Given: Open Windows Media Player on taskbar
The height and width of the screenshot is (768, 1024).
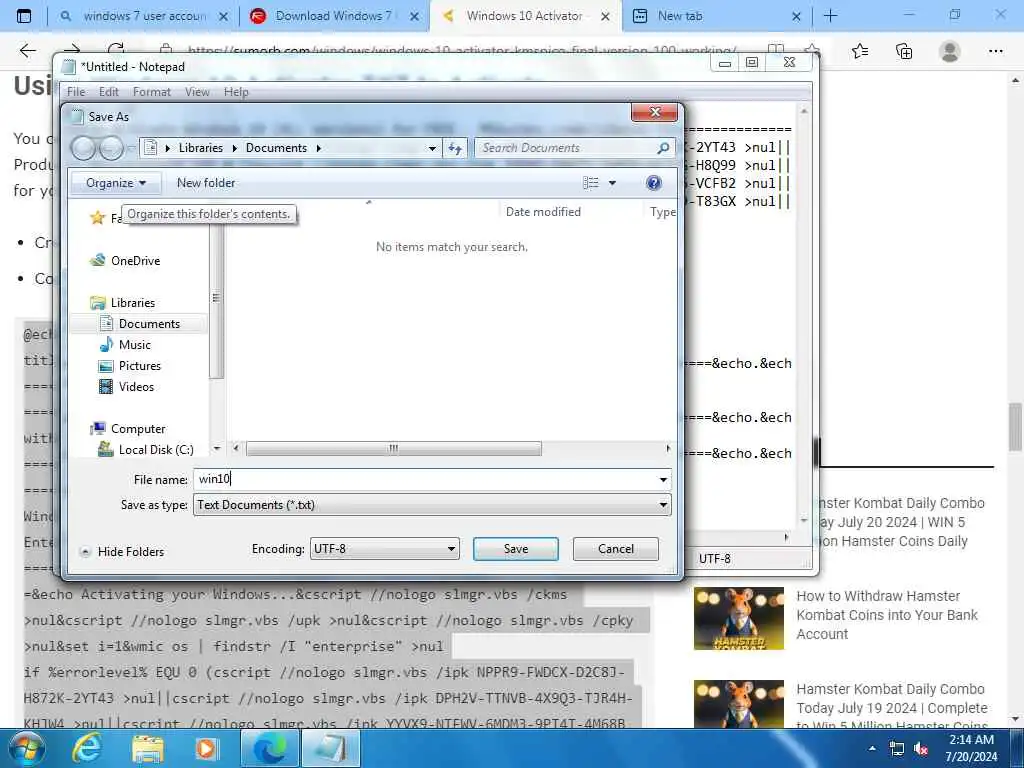Looking at the screenshot, I should (207, 748).
